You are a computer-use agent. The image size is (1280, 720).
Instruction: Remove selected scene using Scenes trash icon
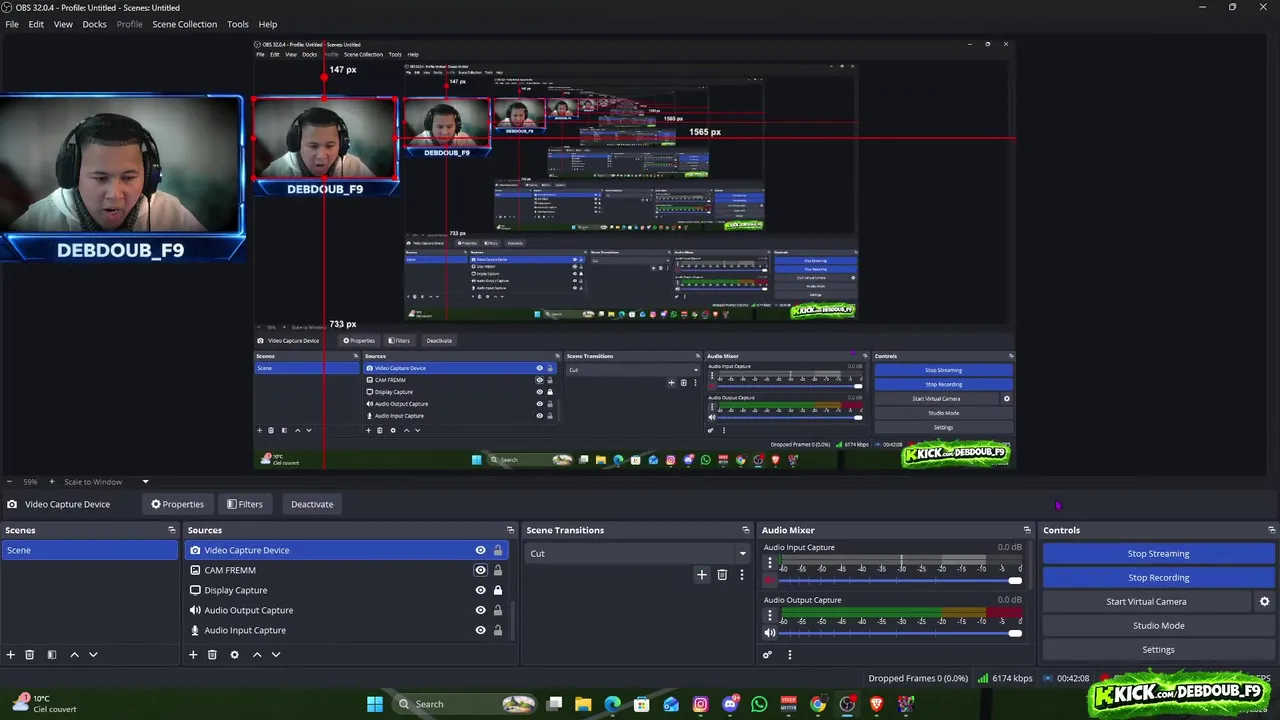(x=30, y=654)
